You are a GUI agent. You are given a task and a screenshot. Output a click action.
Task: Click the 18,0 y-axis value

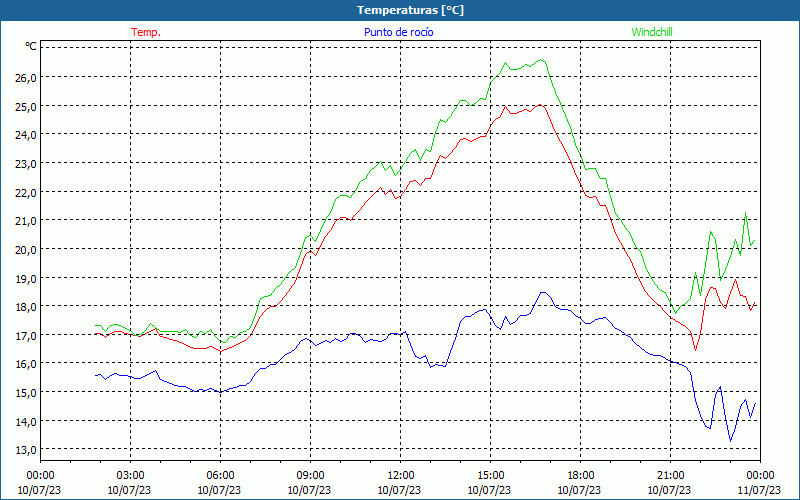coord(26,306)
